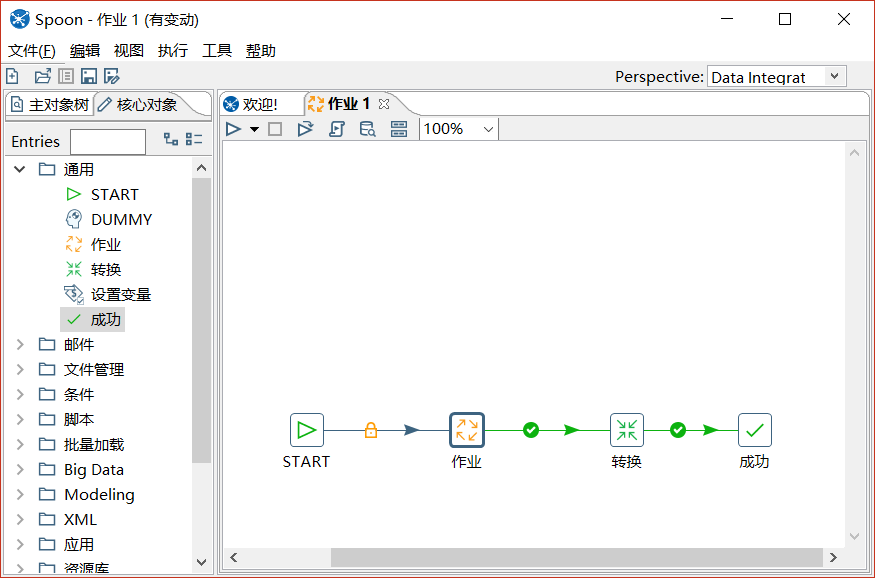Expand the 批量加载 folder
875x578 pixels.
(20, 445)
